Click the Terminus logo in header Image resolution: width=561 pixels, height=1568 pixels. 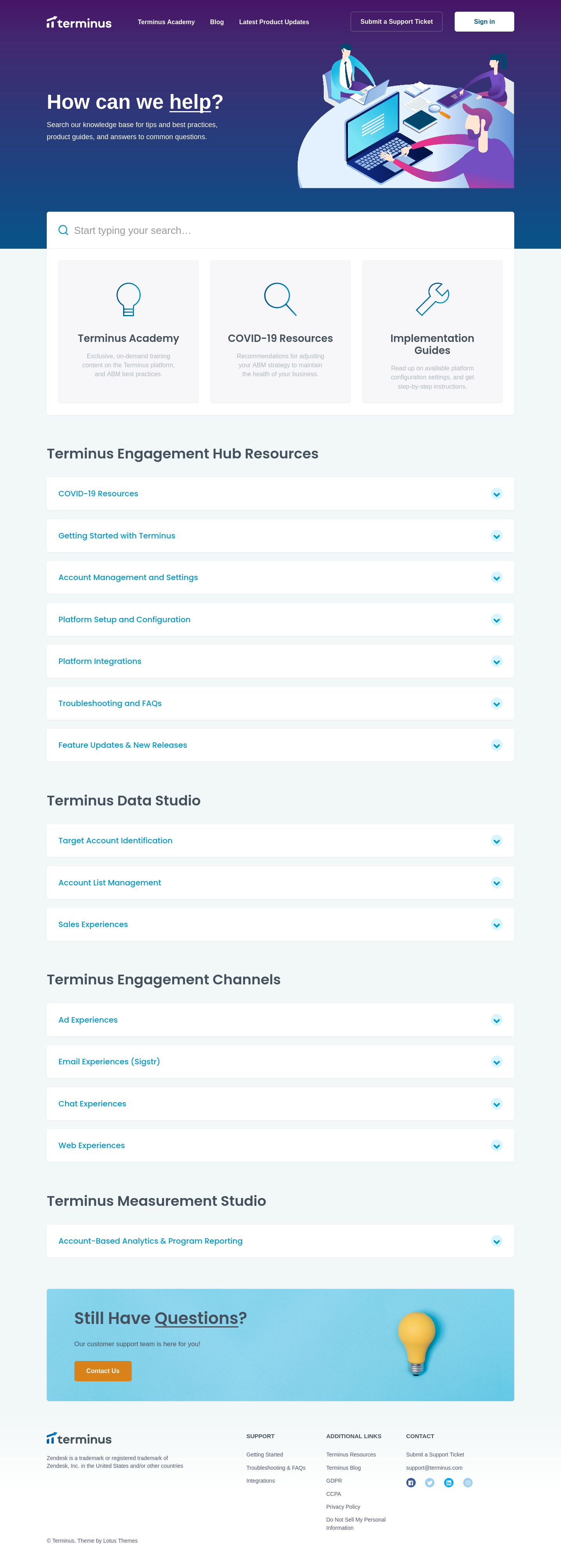(79, 23)
